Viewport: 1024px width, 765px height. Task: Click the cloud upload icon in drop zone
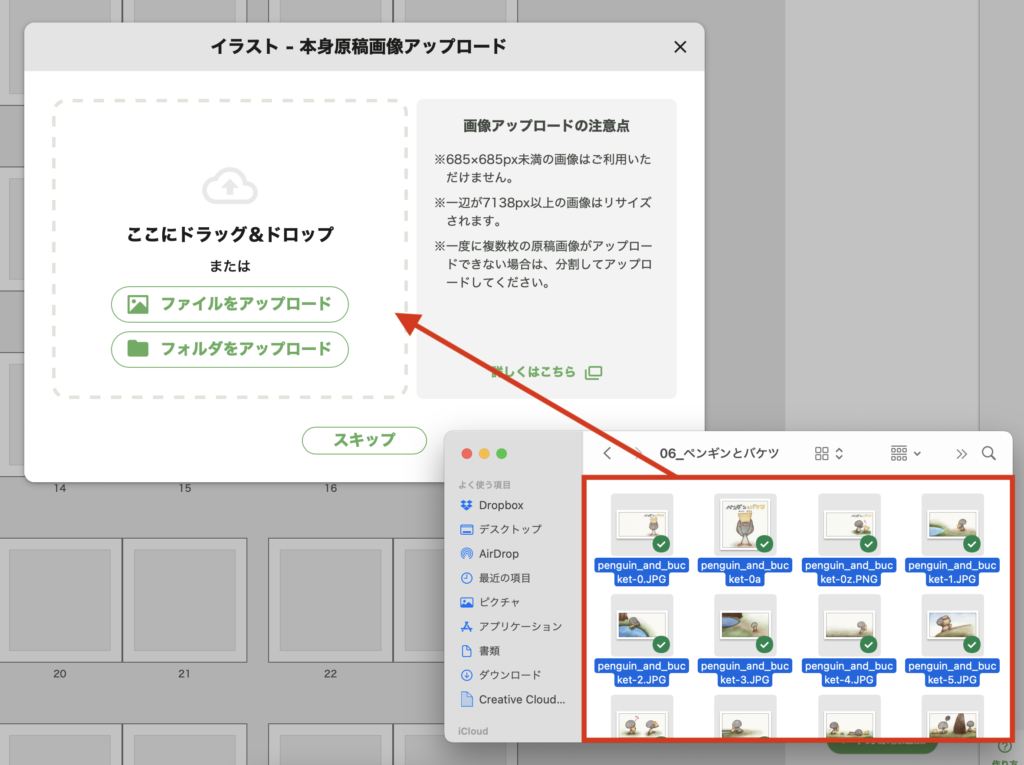tap(230, 185)
